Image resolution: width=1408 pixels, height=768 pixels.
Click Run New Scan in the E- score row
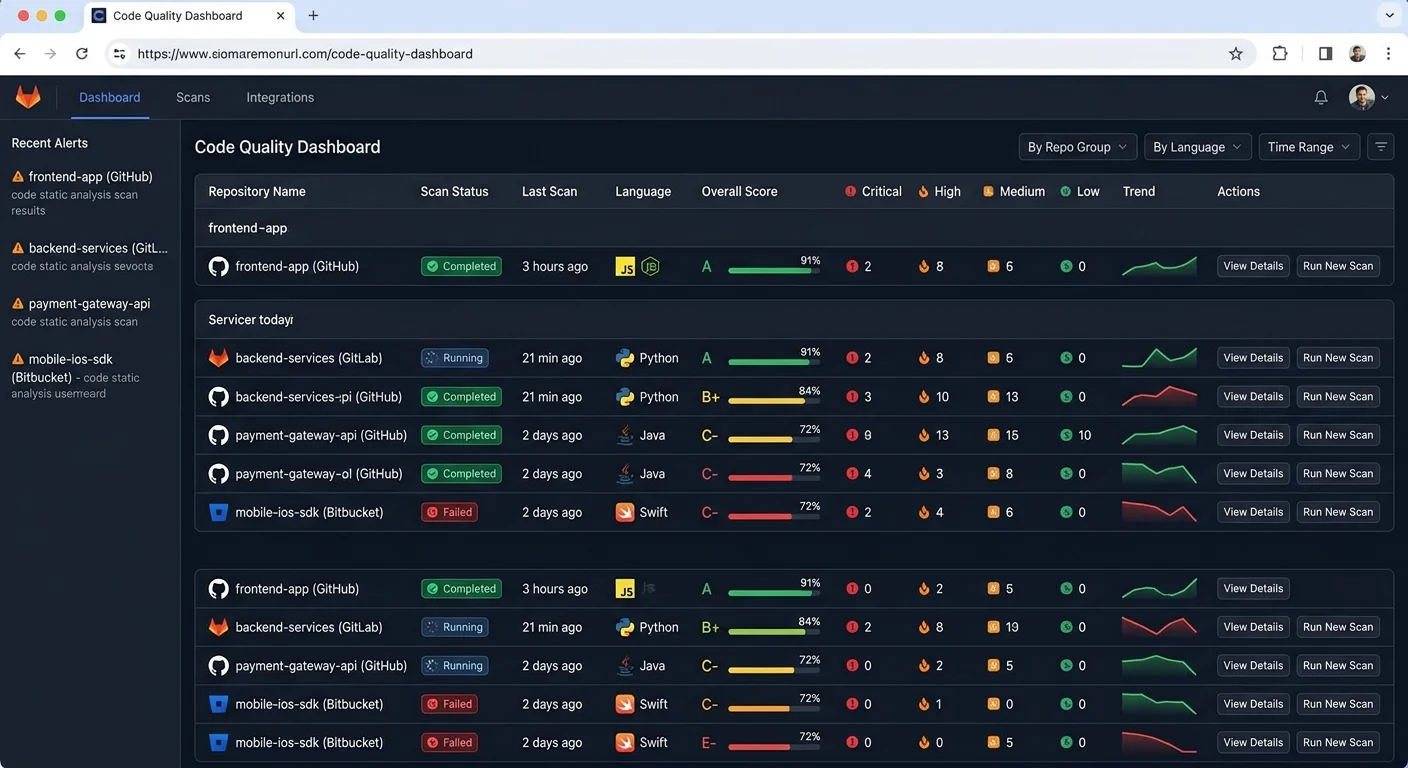1338,743
